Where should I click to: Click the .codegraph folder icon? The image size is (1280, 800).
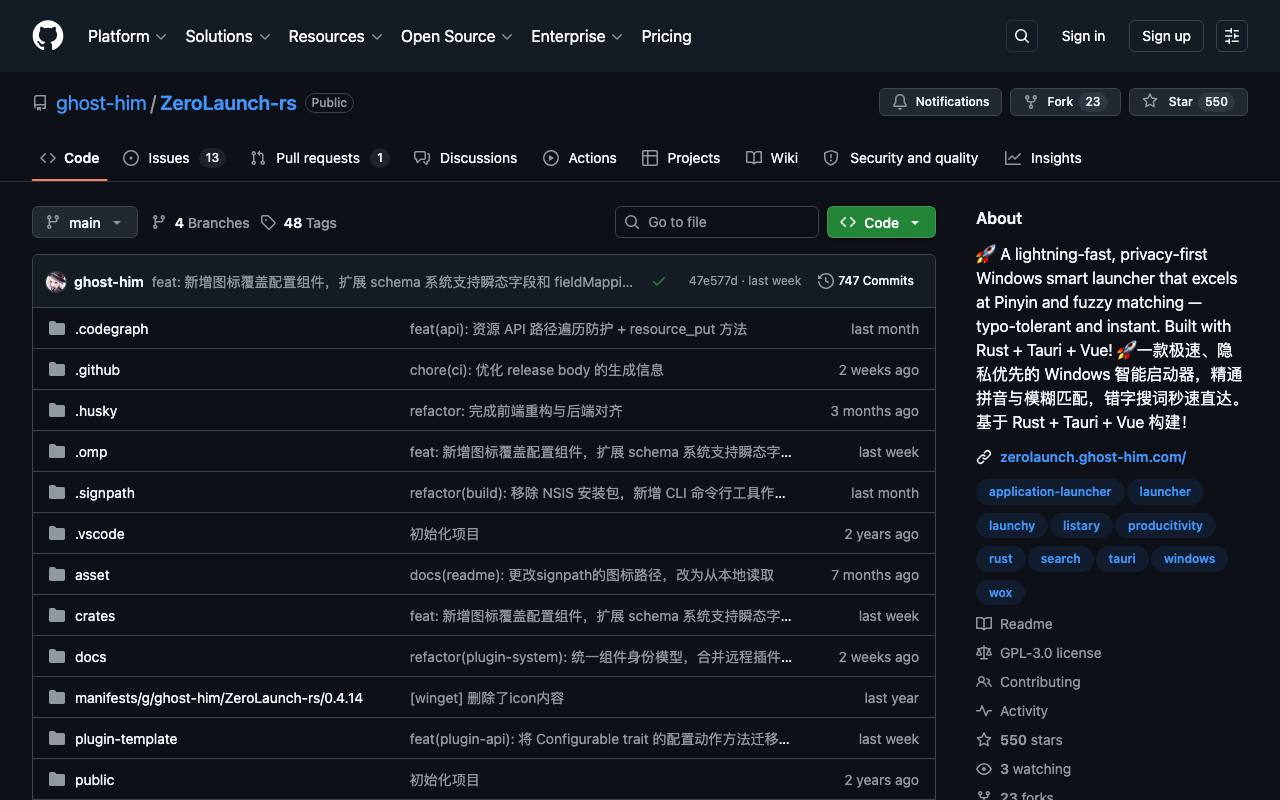57,329
